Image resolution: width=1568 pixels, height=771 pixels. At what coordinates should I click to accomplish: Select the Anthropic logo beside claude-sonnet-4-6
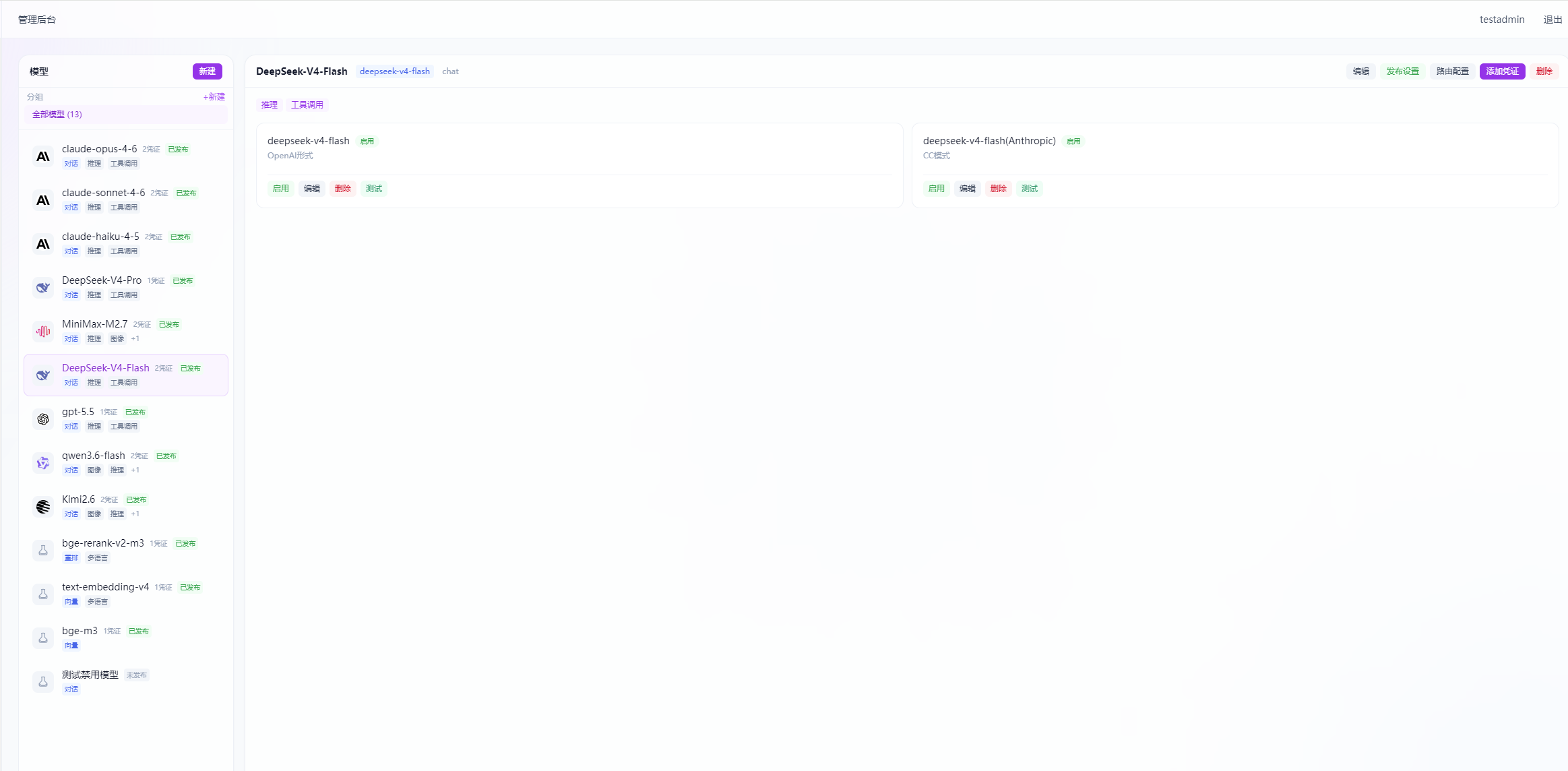click(43, 200)
